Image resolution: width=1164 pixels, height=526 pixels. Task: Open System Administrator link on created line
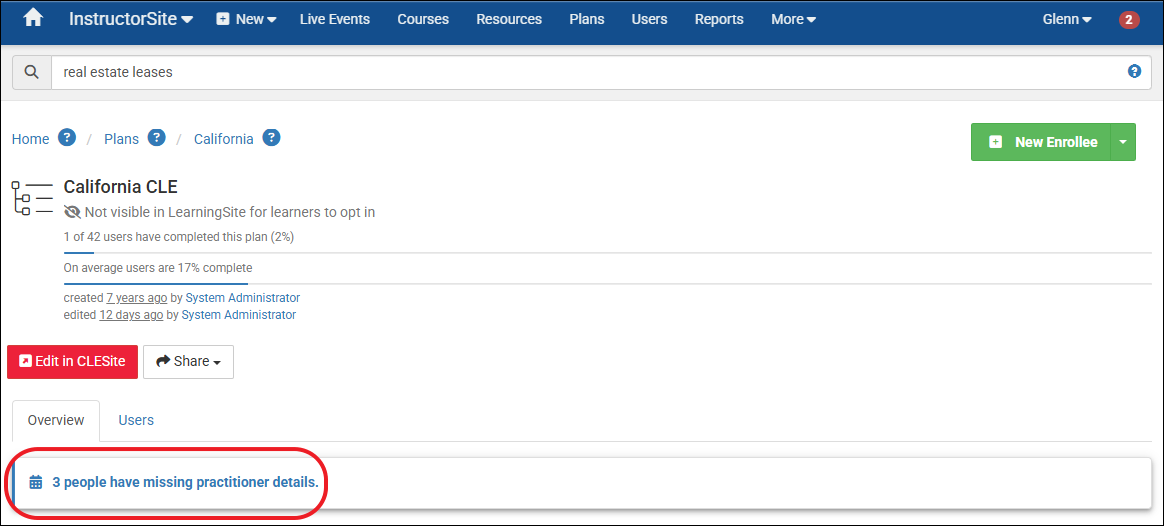(243, 297)
